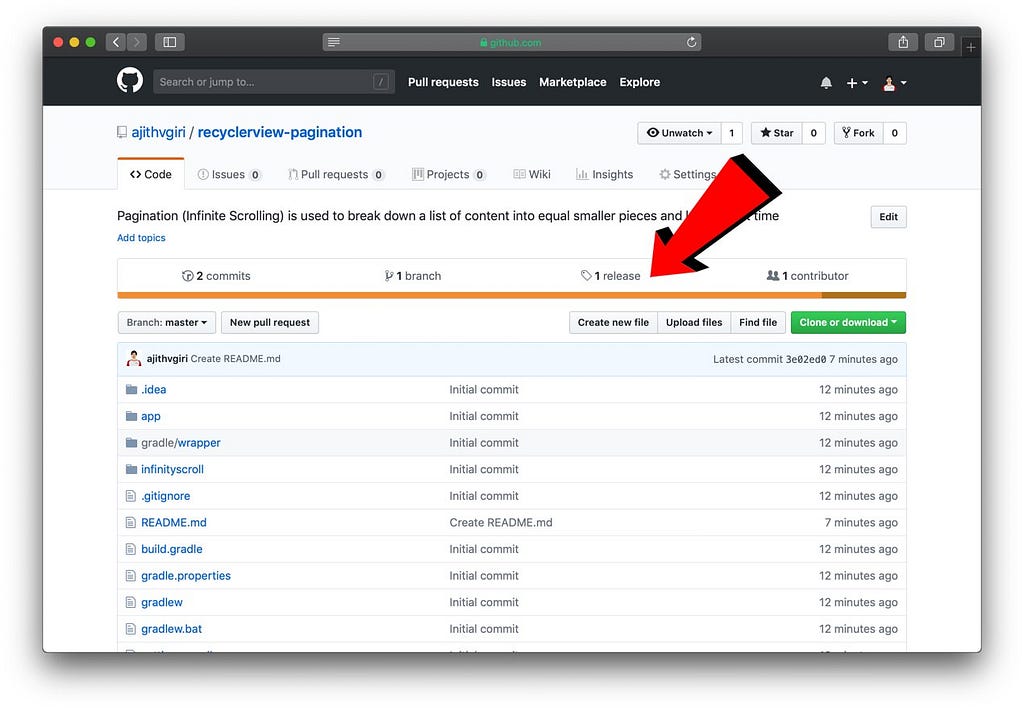Viewport: 1024px width, 708px height.
Task: Open a new Safari tab
Action: 971,47
